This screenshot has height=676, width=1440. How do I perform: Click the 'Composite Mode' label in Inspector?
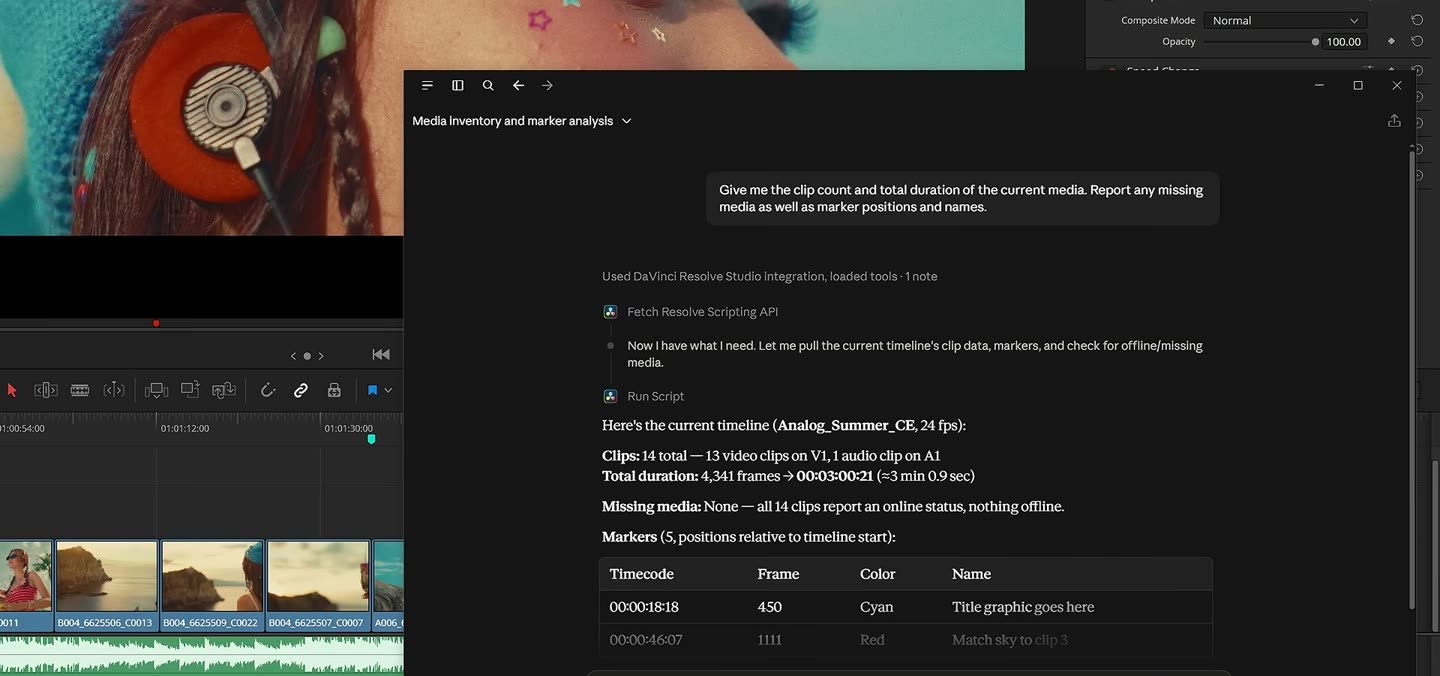(x=1158, y=20)
